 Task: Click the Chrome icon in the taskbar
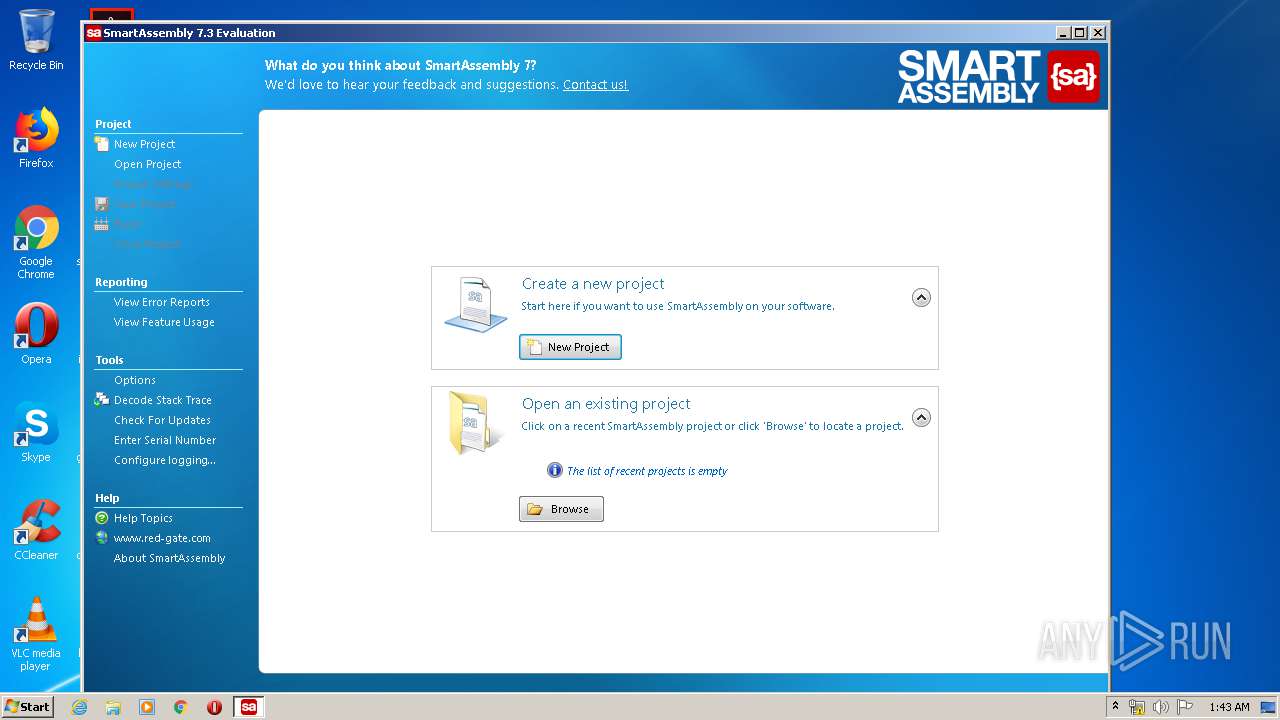[x=181, y=707]
